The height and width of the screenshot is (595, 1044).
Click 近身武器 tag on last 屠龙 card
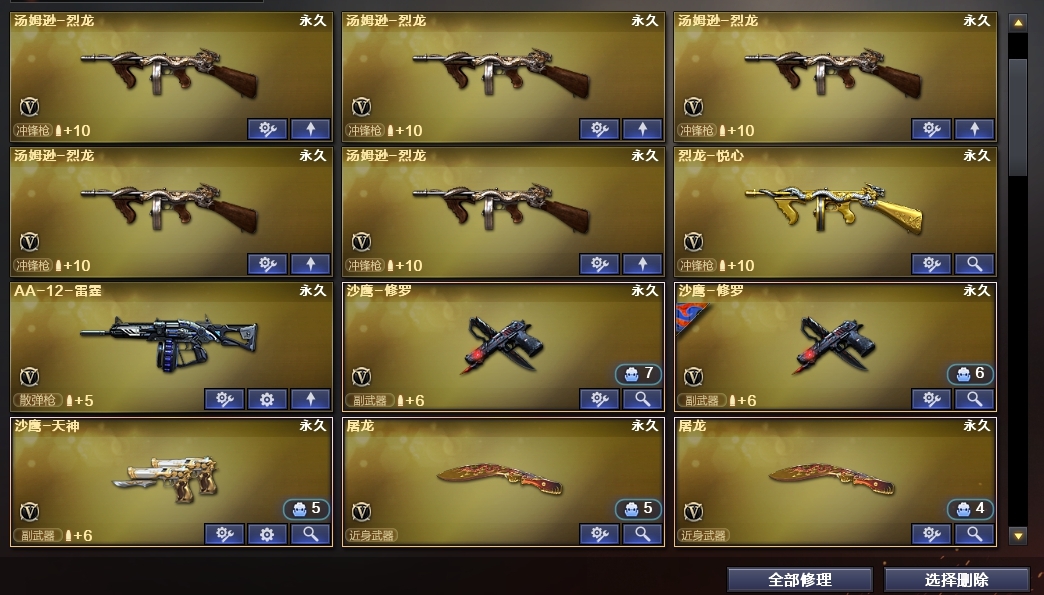point(703,535)
